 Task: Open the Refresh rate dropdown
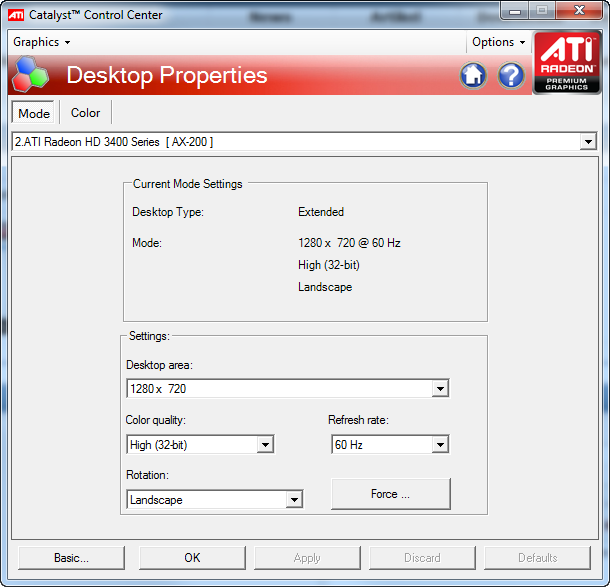pyautogui.click(x=440, y=445)
